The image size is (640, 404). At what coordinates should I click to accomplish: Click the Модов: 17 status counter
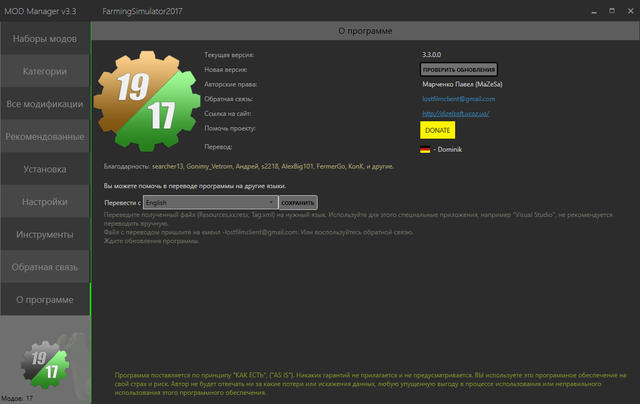tap(18, 398)
